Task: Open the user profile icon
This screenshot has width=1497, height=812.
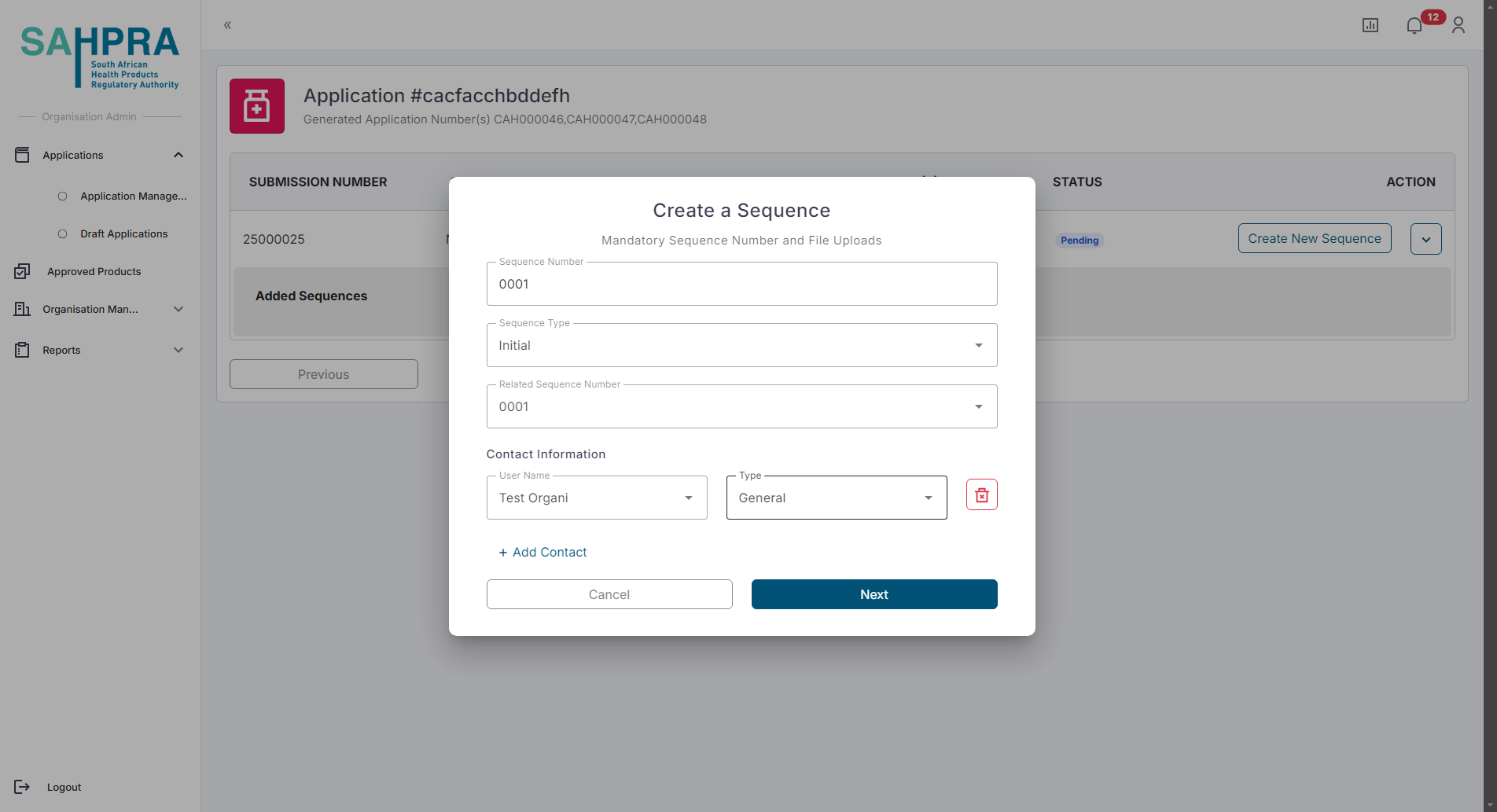Action: [1458, 26]
